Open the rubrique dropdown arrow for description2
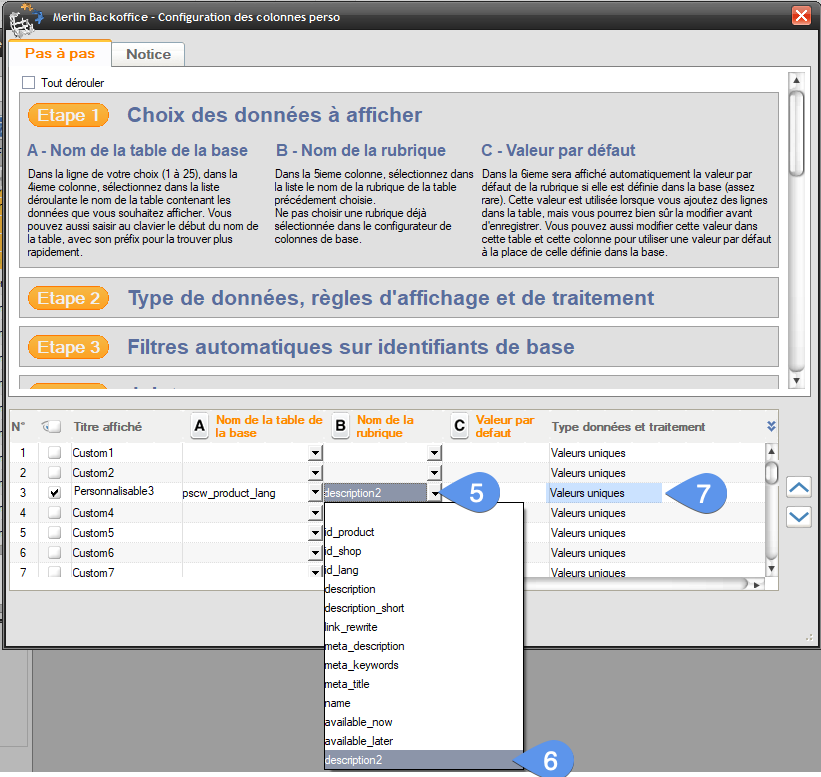This screenshot has width=821, height=777. click(x=434, y=493)
